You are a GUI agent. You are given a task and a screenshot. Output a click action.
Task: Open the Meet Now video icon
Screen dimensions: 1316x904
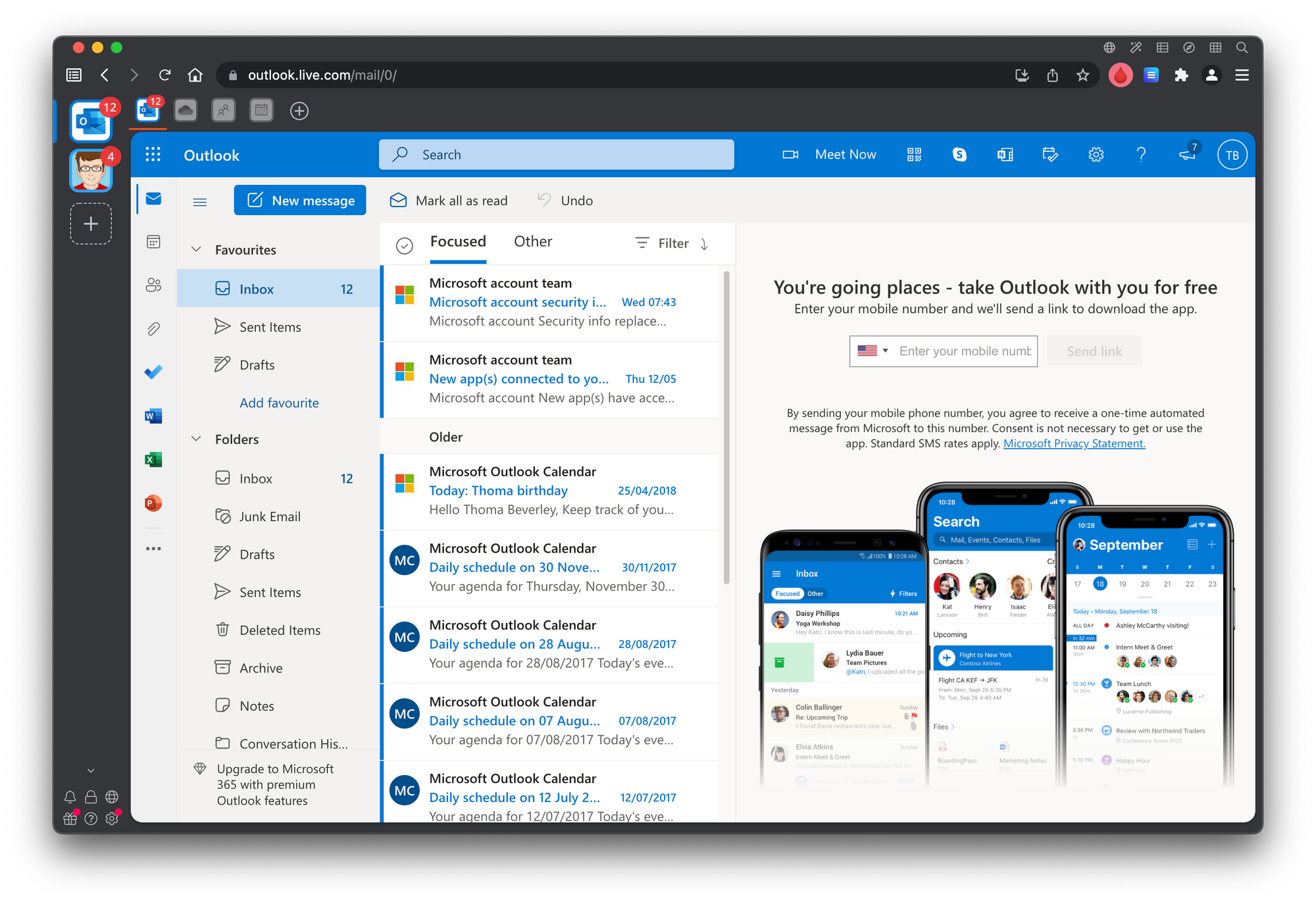pyautogui.click(x=790, y=154)
